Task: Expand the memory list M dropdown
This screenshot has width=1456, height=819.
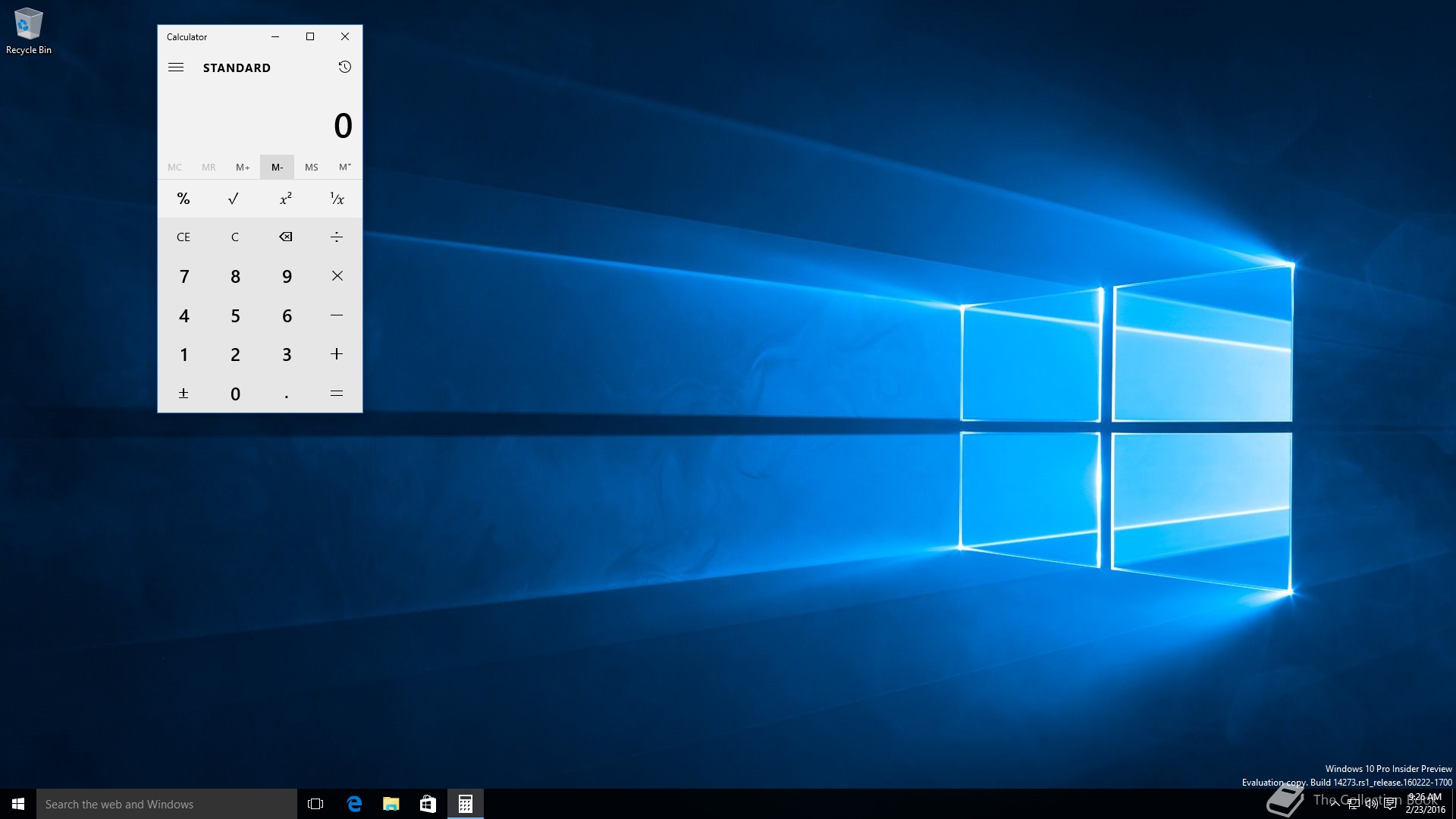Action: click(x=345, y=167)
